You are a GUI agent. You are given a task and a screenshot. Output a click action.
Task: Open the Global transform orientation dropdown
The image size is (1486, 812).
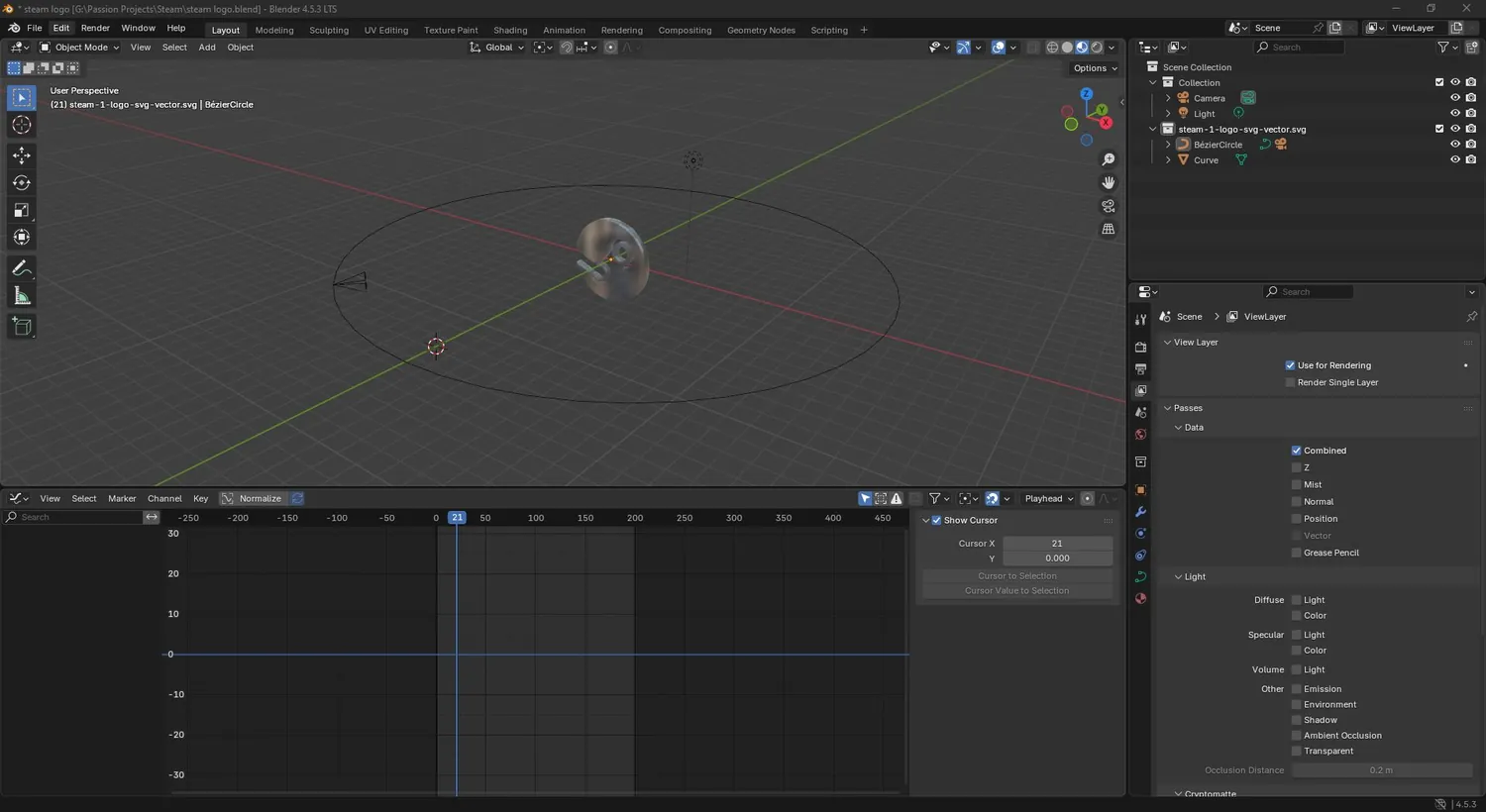coord(496,48)
